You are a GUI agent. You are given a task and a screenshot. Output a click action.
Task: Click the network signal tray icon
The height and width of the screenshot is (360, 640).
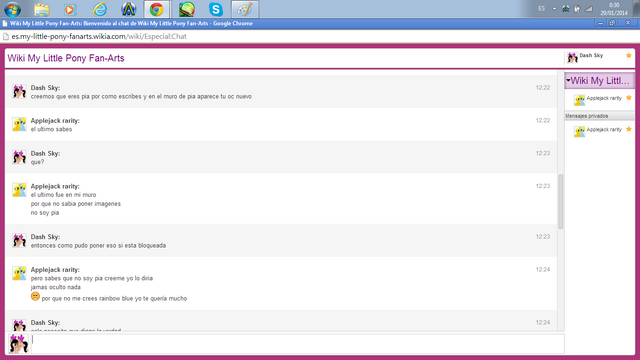coord(588,9)
